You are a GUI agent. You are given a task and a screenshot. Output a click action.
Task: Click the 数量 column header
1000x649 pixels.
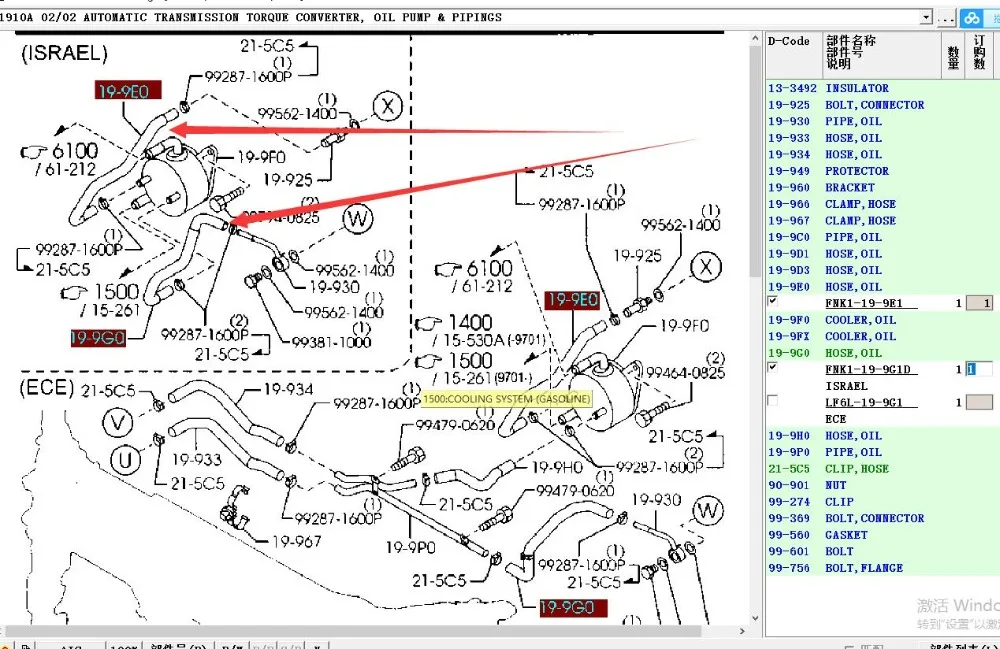(953, 57)
